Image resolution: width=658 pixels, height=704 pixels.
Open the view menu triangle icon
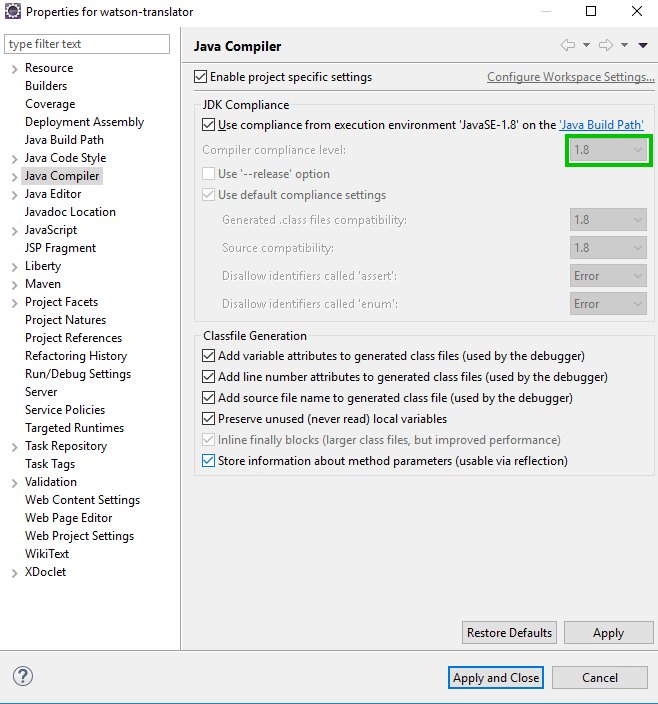642,45
